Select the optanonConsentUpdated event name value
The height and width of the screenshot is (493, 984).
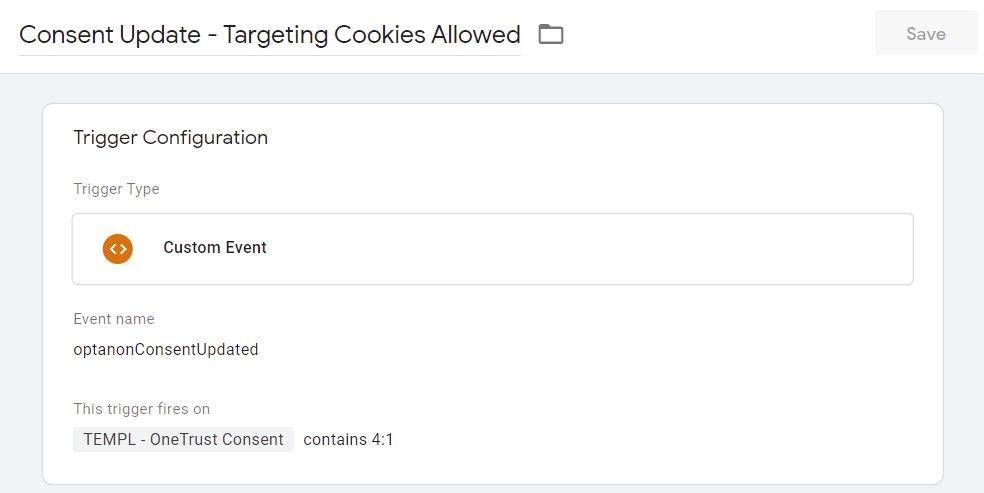click(166, 350)
